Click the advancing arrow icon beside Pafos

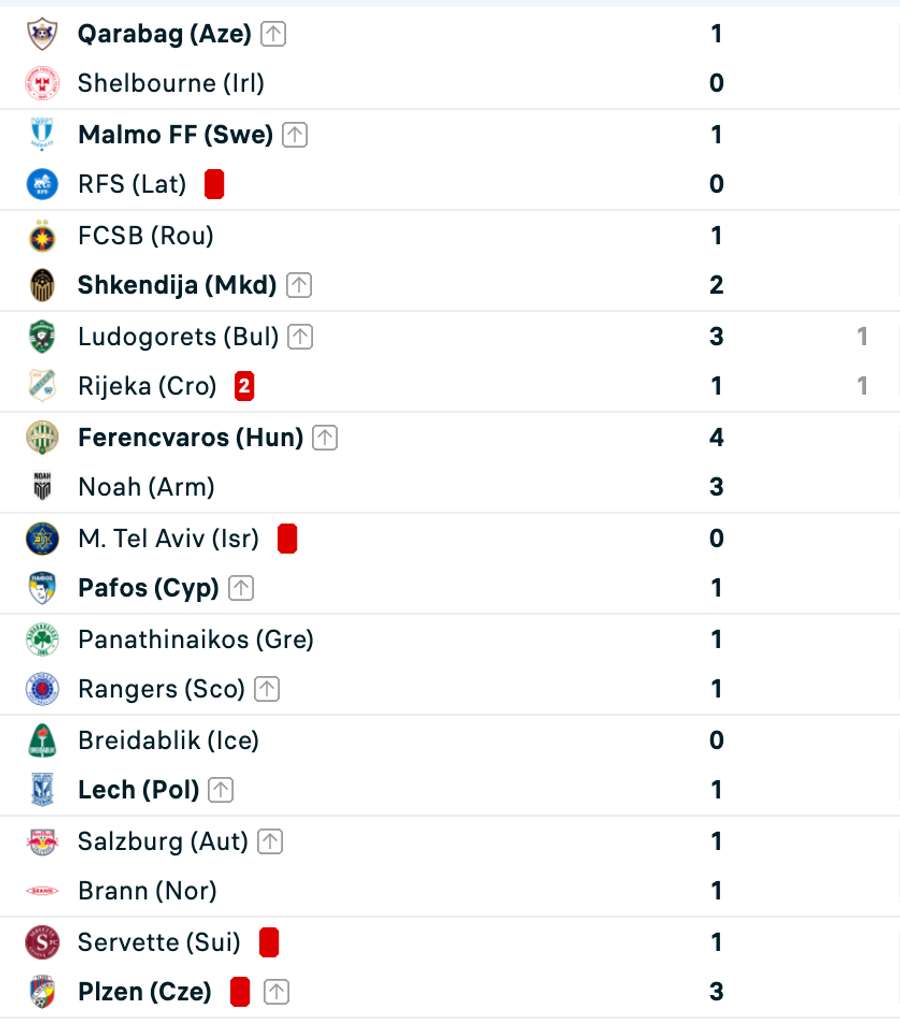tap(241, 588)
